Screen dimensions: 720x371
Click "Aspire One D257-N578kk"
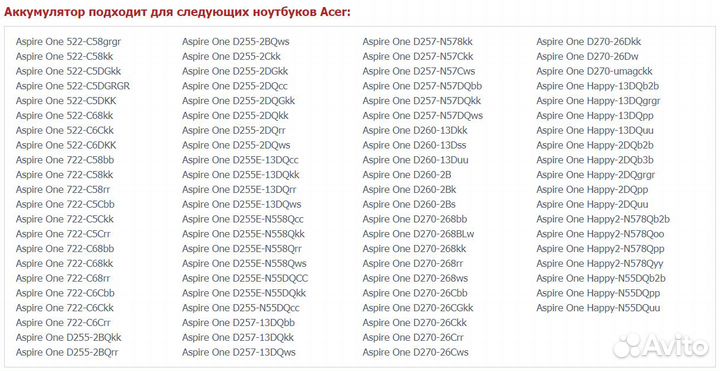(x=418, y=42)
